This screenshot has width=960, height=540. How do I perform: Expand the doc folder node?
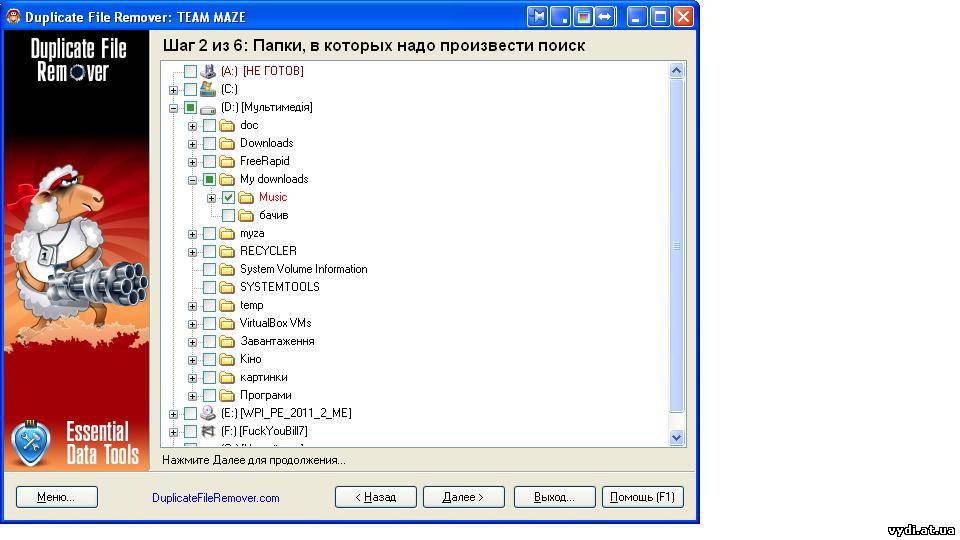pyautogui.click(x=192, y=127)
